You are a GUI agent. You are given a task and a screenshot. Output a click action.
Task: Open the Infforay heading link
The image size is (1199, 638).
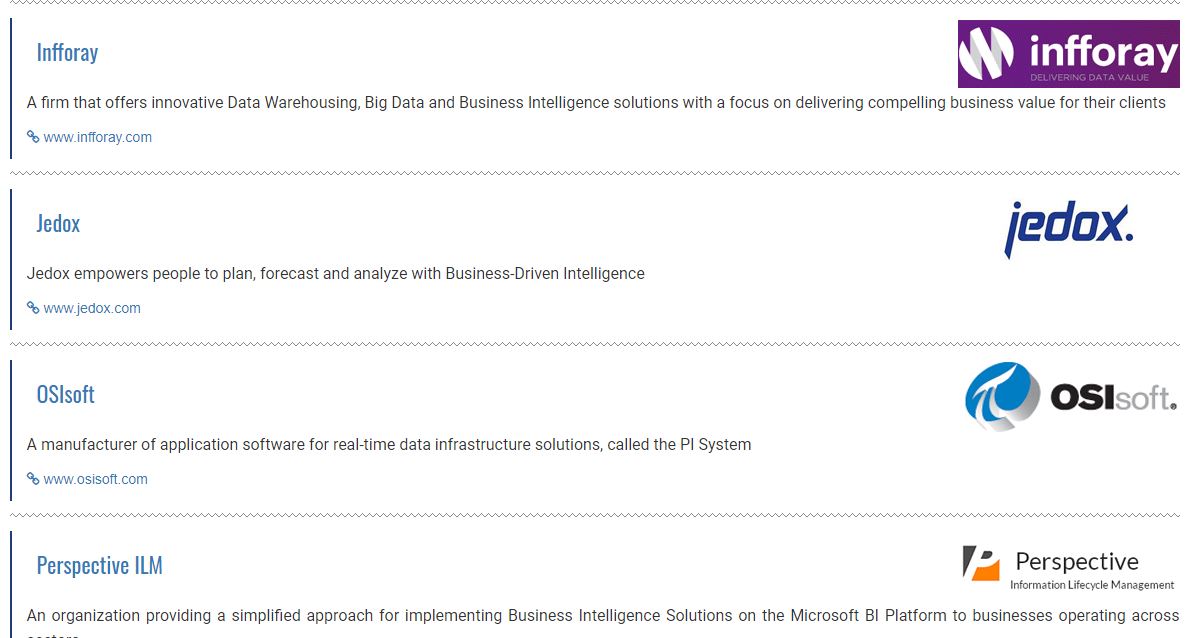67,52
